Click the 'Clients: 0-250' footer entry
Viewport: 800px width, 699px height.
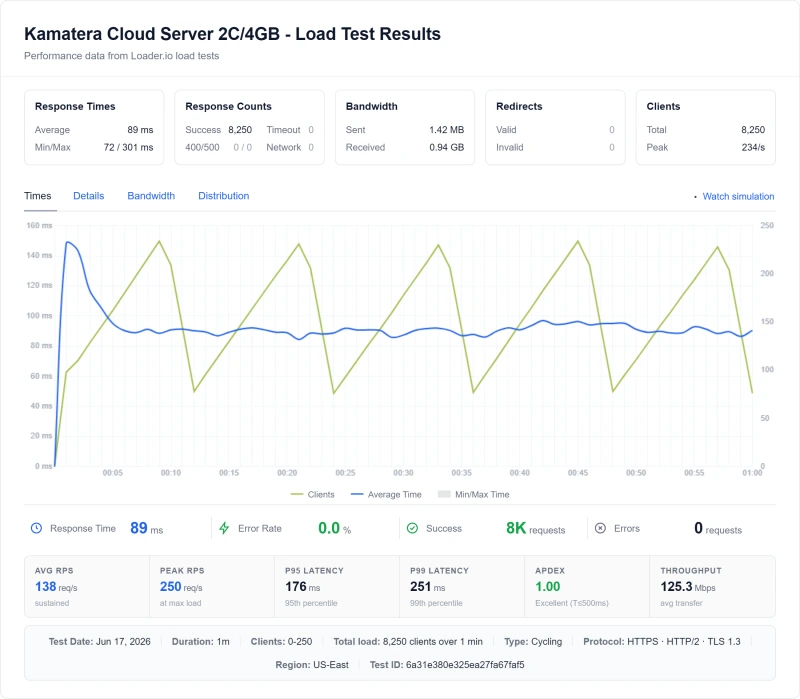[x=281, y=641]
